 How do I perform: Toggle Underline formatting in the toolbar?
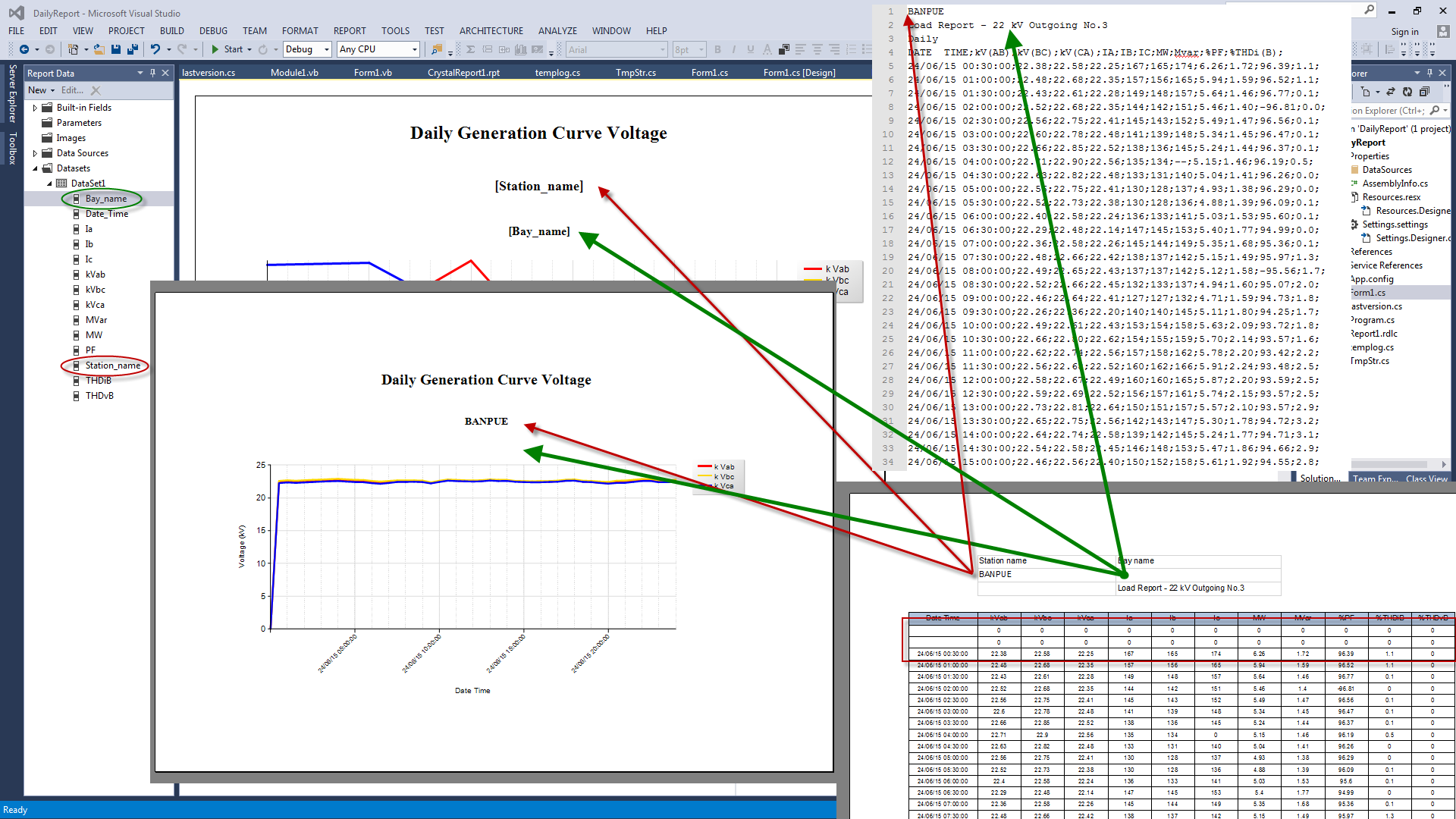pos(751,49)
